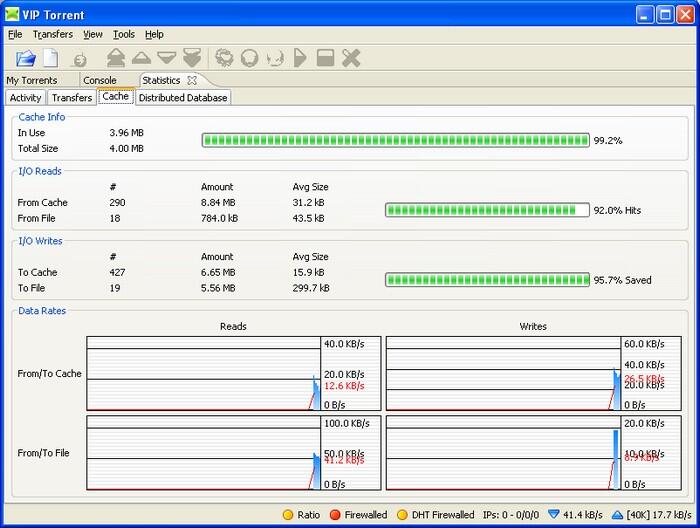This screenshot has width=700, height=528.
Task: Click yellow DHT Firewalled status indicator
Action: (x=402, y=515)
